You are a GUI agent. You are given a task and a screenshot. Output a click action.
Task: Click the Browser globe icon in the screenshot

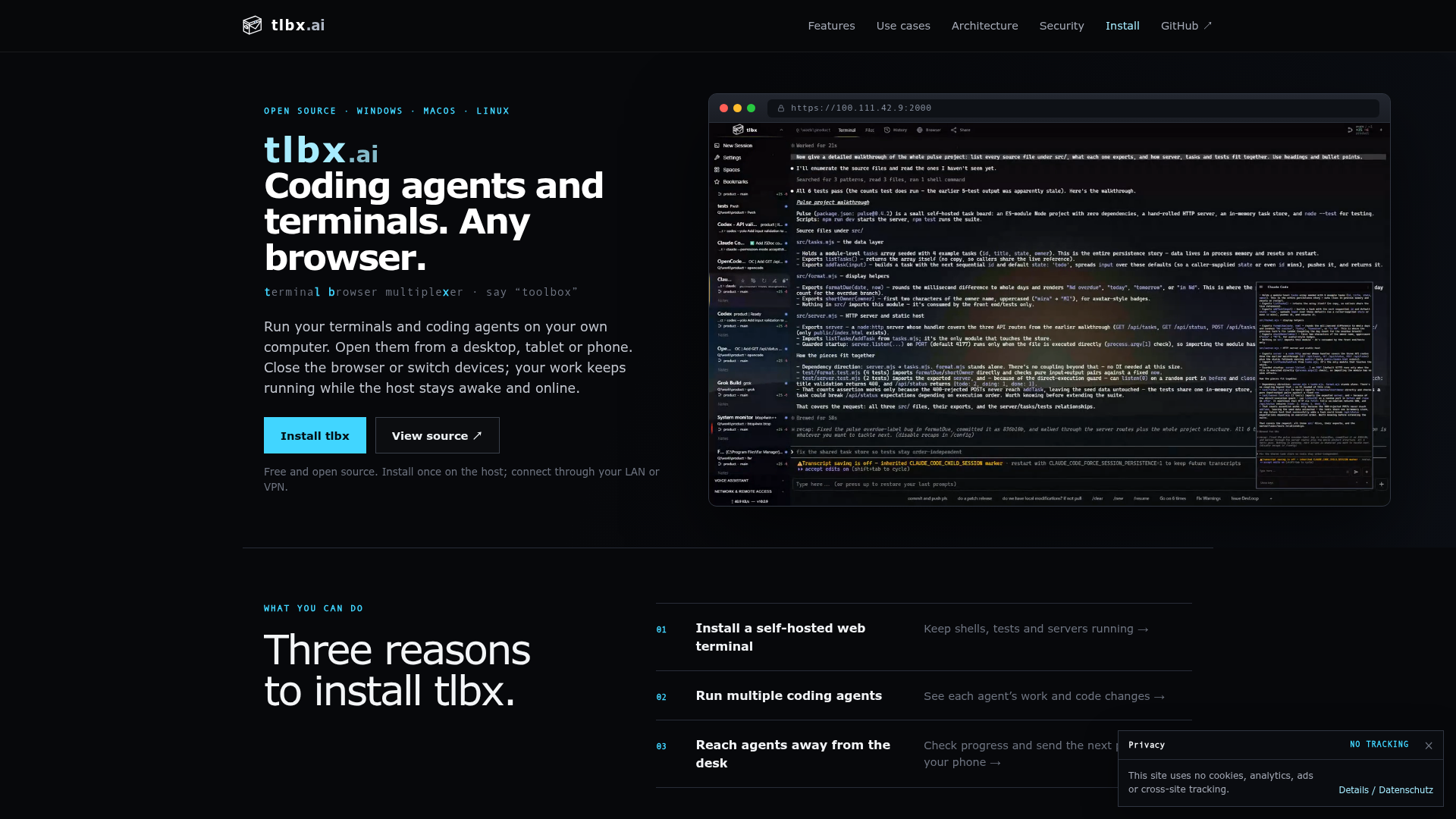click(x=920, y=130)
